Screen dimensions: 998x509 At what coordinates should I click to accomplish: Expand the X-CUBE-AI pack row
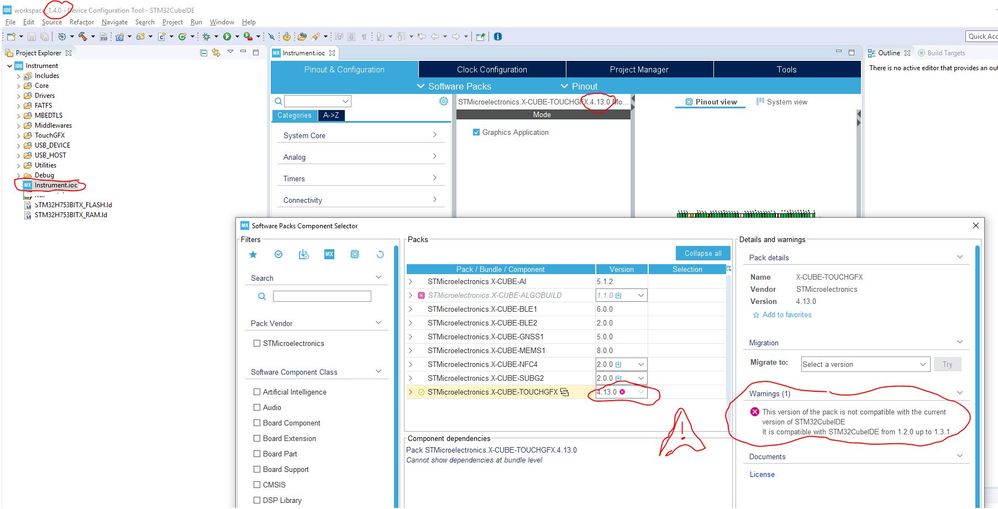click(x=411, y=281)
